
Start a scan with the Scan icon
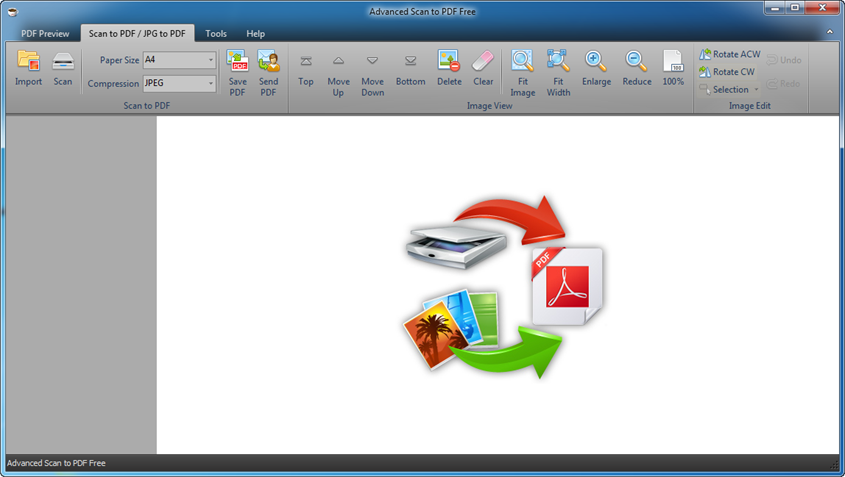click(63, 60)
